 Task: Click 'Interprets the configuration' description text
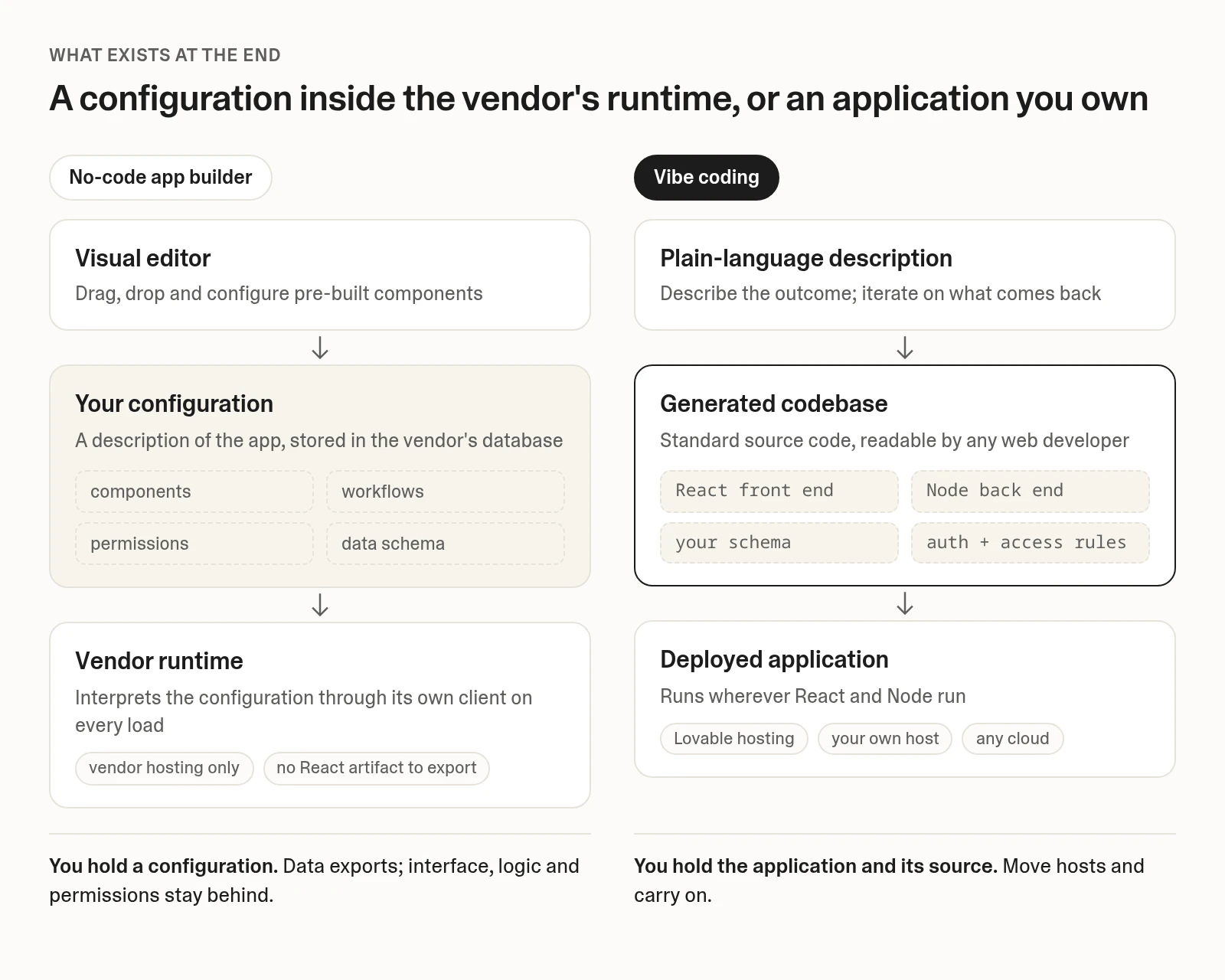[x=303, y=711]
